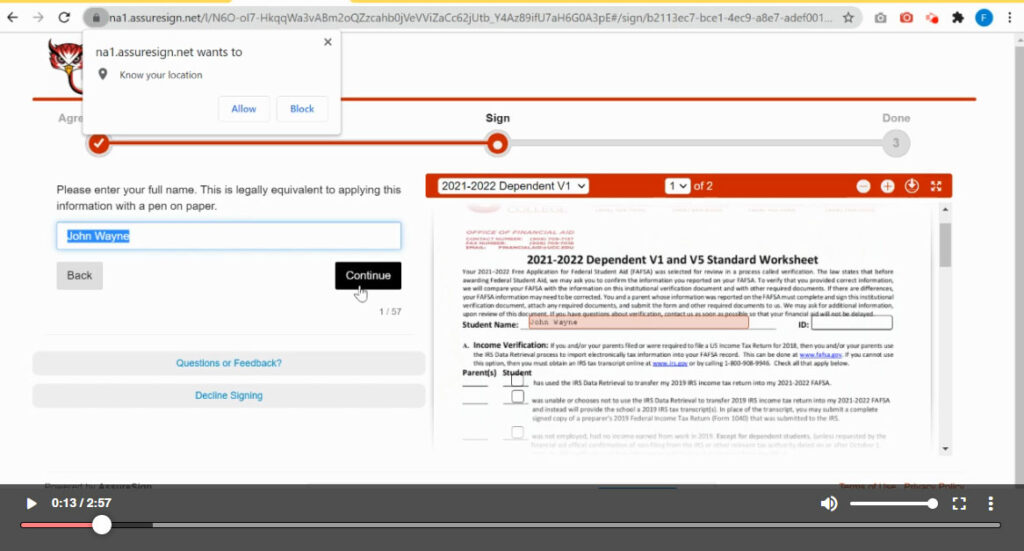Image resolution: width=1024 pixels, height=551 pixels.
Task: Click the red camera extension icon
Action: (906, 18)
